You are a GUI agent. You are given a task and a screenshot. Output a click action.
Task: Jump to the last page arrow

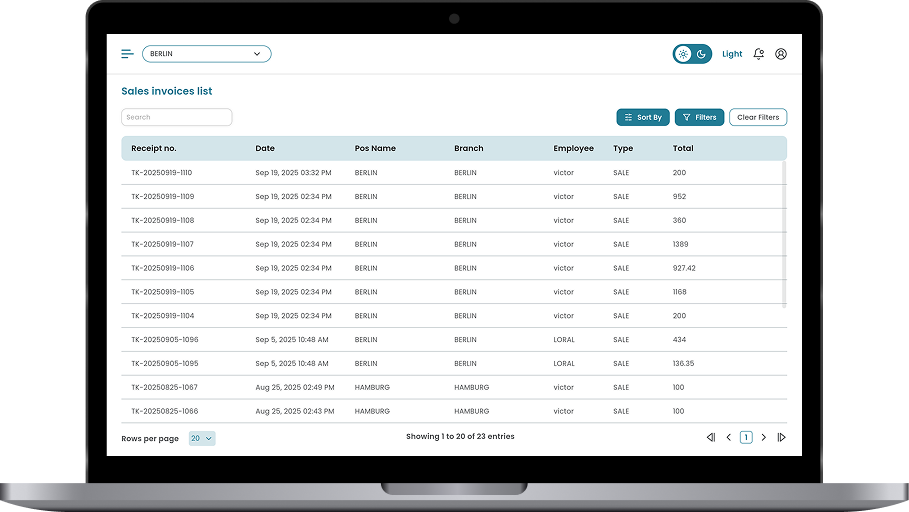[781, 437]
